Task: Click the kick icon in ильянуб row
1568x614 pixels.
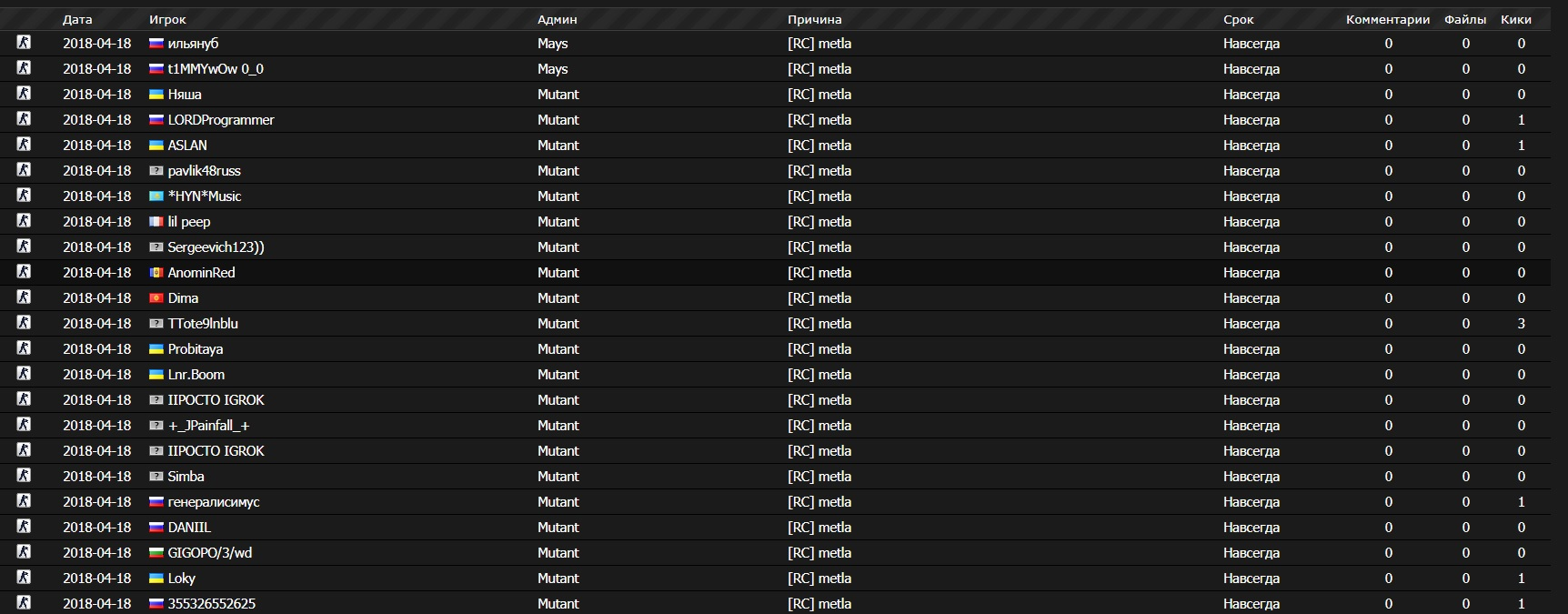Action: pos(24,42)
